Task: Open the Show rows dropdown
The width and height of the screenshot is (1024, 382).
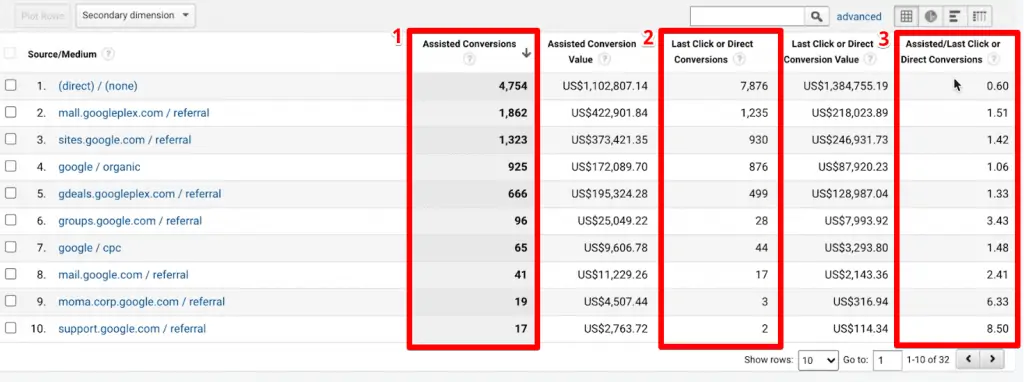Action: (818, 360)
